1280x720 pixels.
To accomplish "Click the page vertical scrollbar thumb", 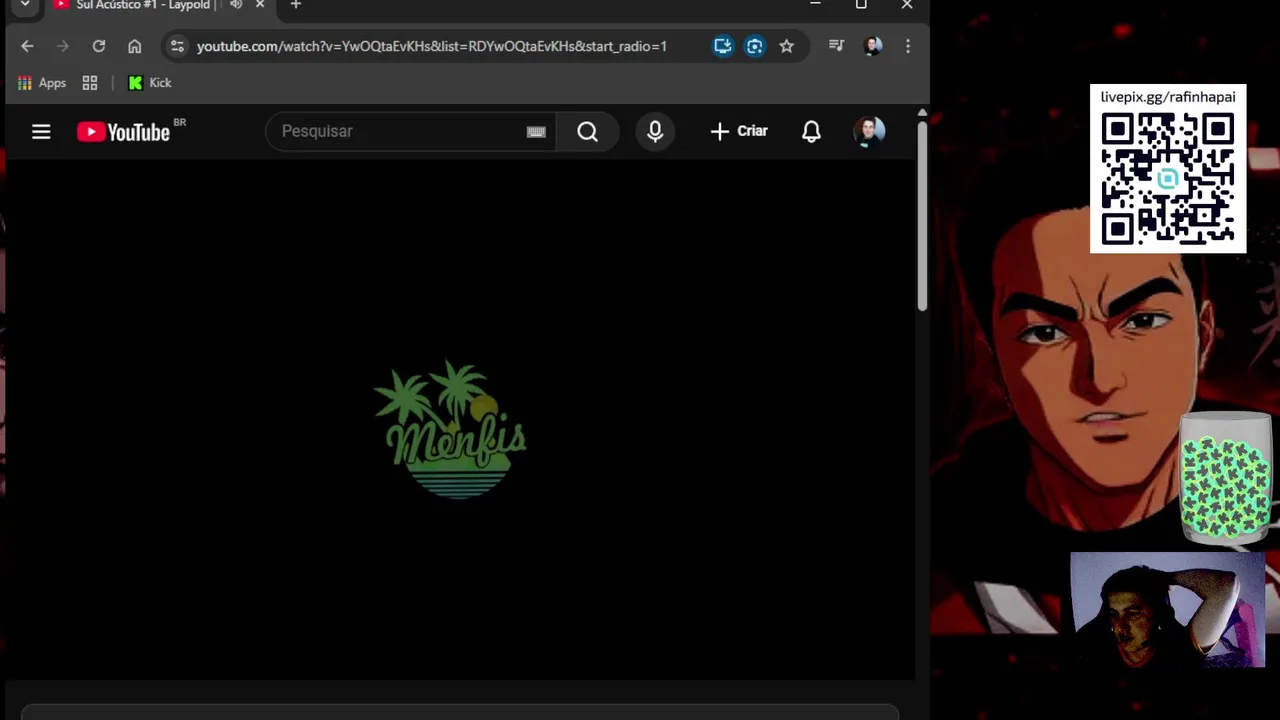I will coord(922,216).
